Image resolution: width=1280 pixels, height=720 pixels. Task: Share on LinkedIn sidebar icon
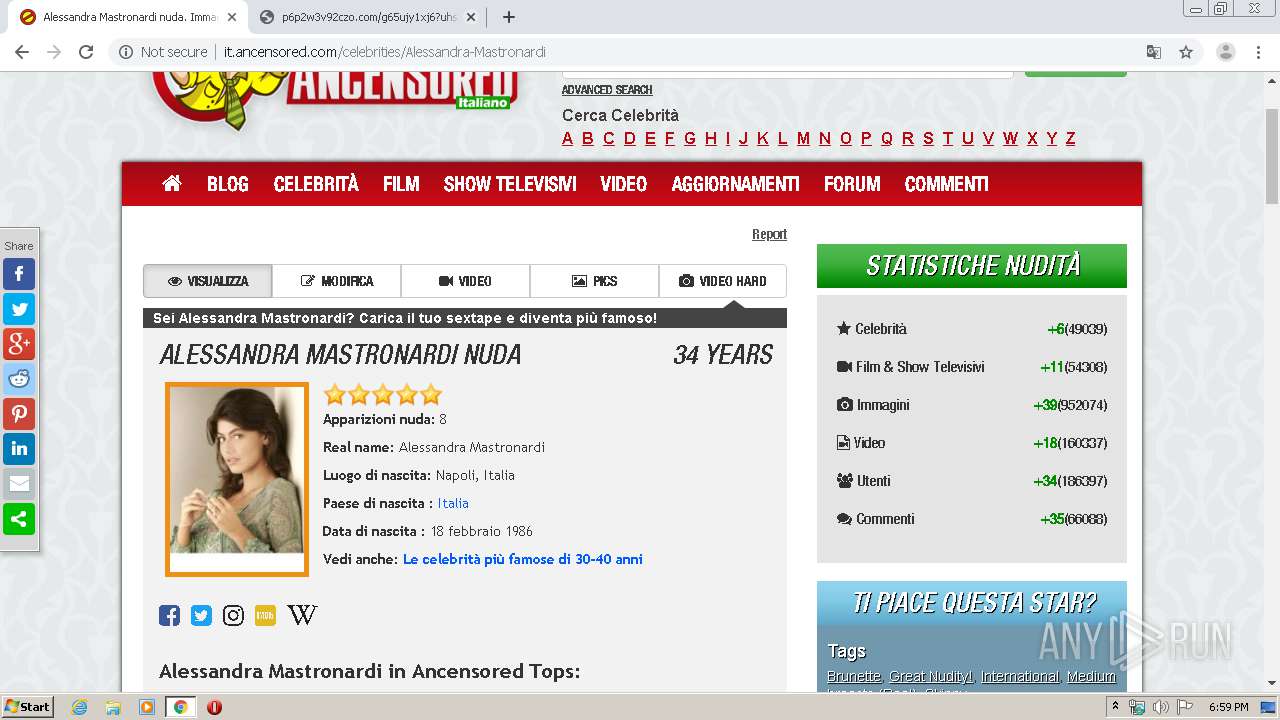point(19,449)
